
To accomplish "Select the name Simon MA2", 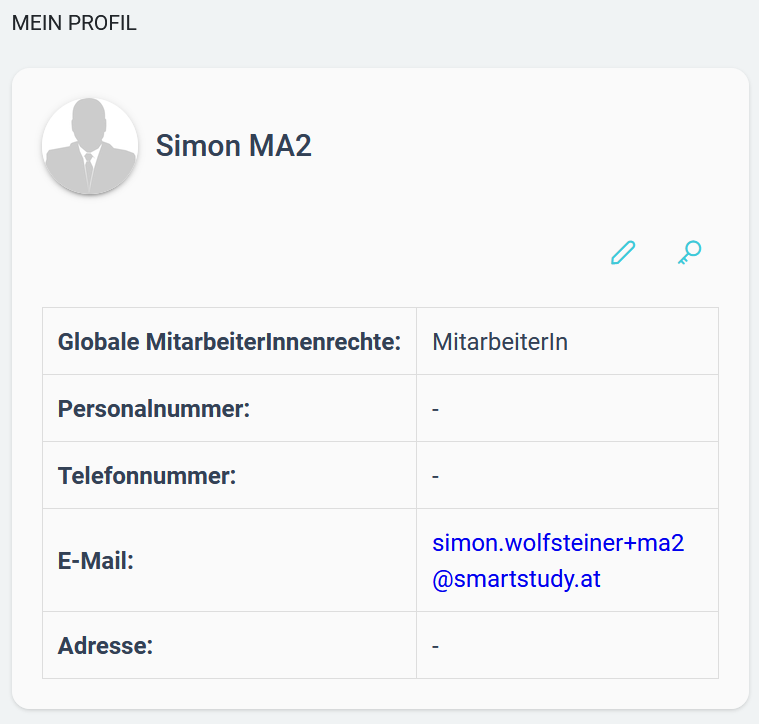I will pyautogui.click(x=233, y=145).
